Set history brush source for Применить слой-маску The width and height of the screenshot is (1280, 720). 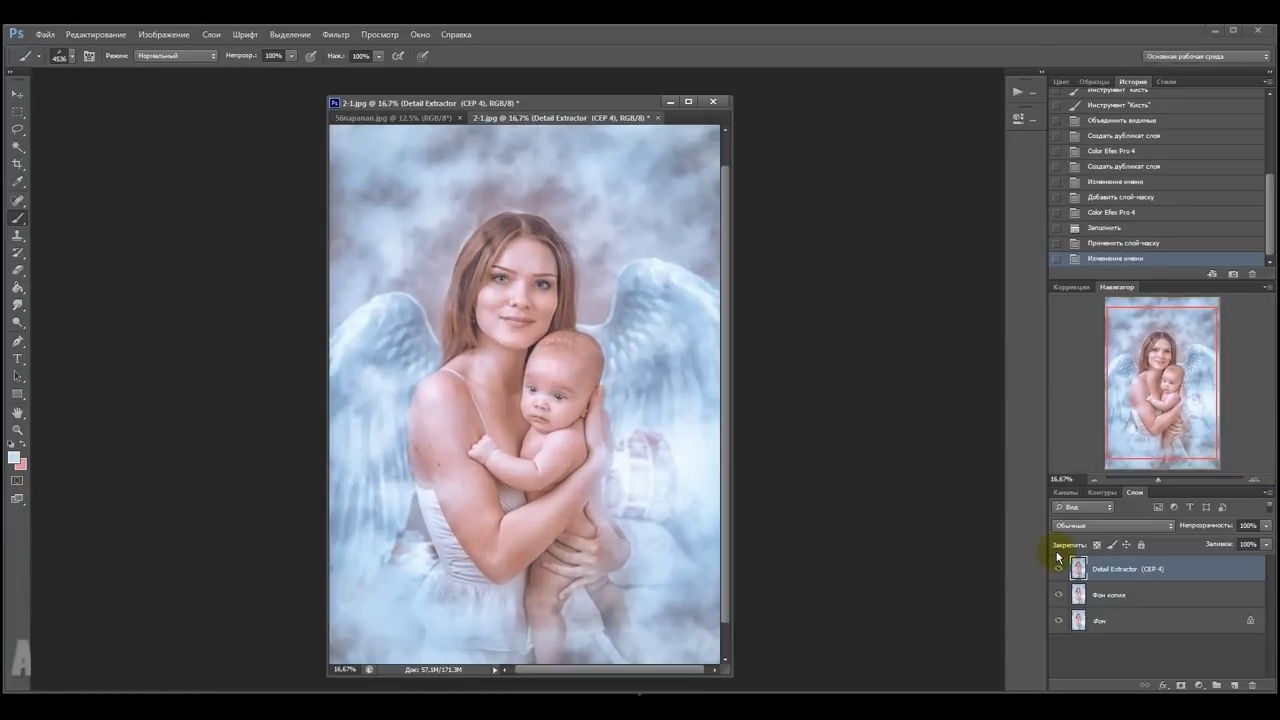pyautogui.click(x=1057, y=243)
